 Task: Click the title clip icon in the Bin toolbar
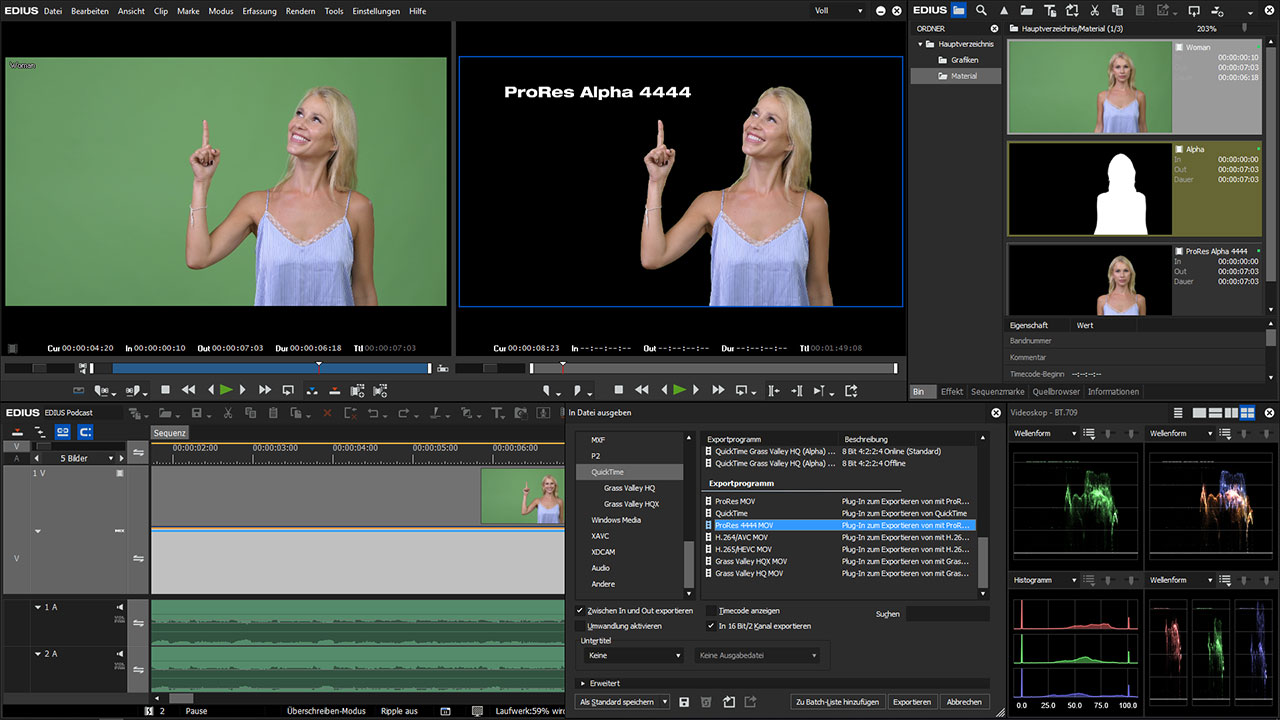1050,11
